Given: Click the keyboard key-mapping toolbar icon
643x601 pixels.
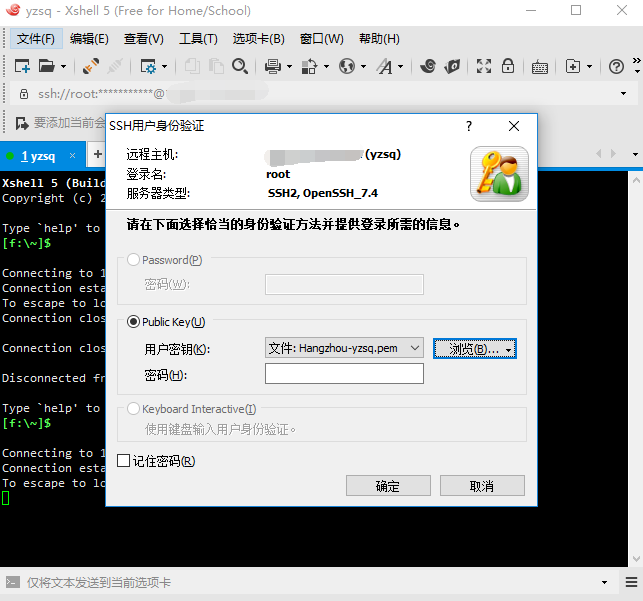Looking at the screenshot, I should click(x=540, y=67).
